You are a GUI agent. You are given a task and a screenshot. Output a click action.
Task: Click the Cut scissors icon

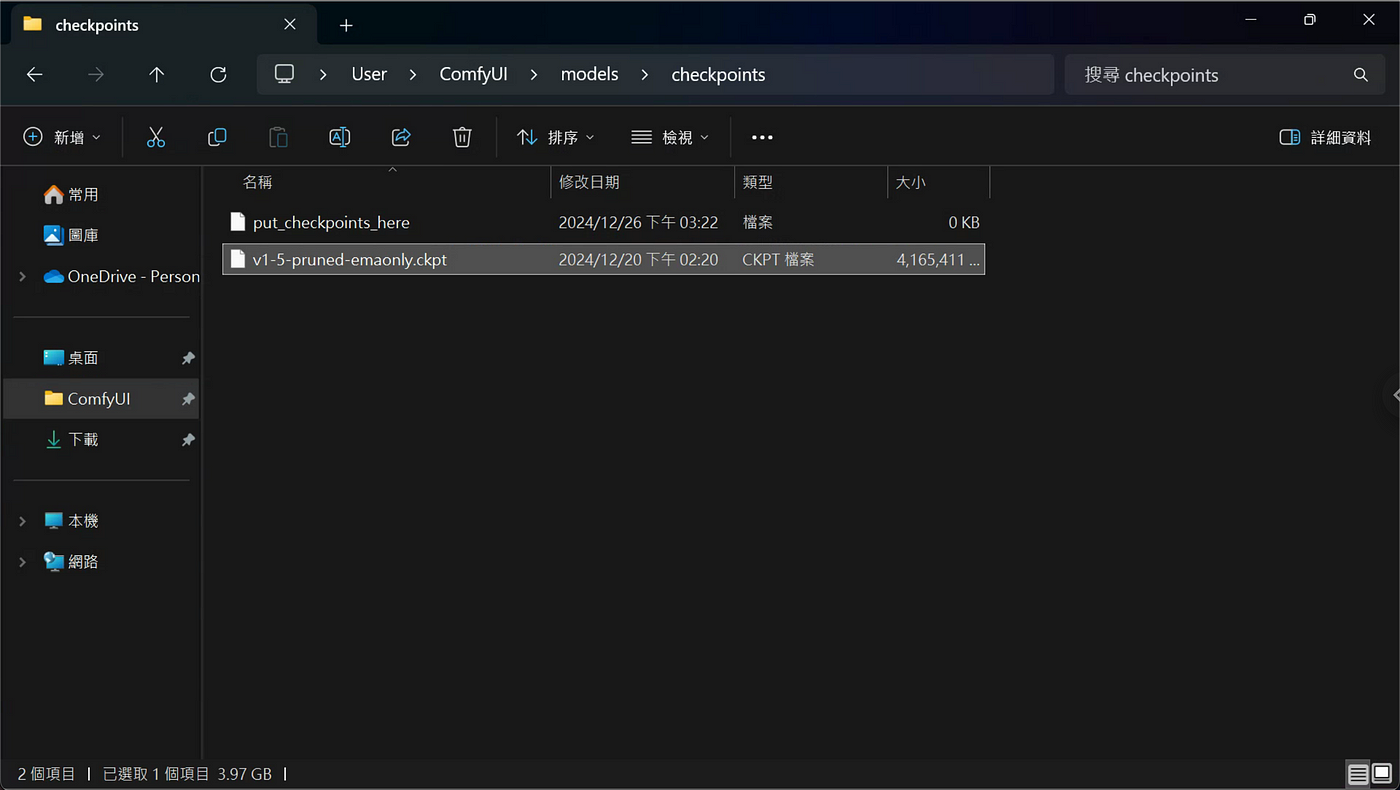pos(155,137)
